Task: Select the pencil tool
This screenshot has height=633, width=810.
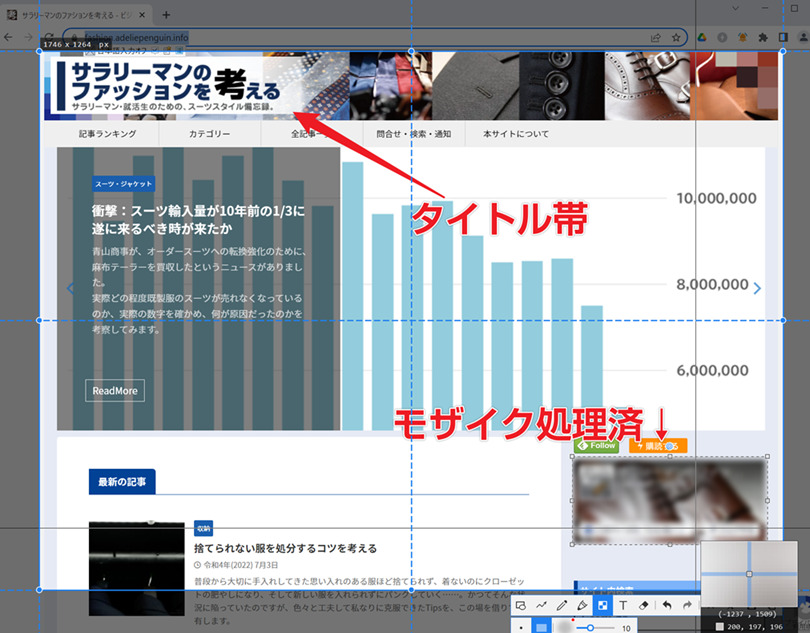Action: 561,606
